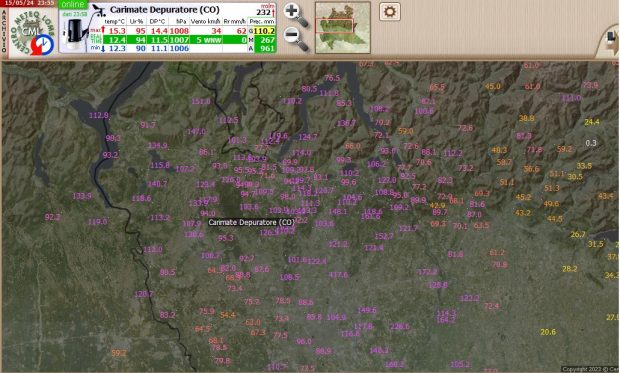
Task: Select map station reading 152.7
Action: click(x=384, y=236)
